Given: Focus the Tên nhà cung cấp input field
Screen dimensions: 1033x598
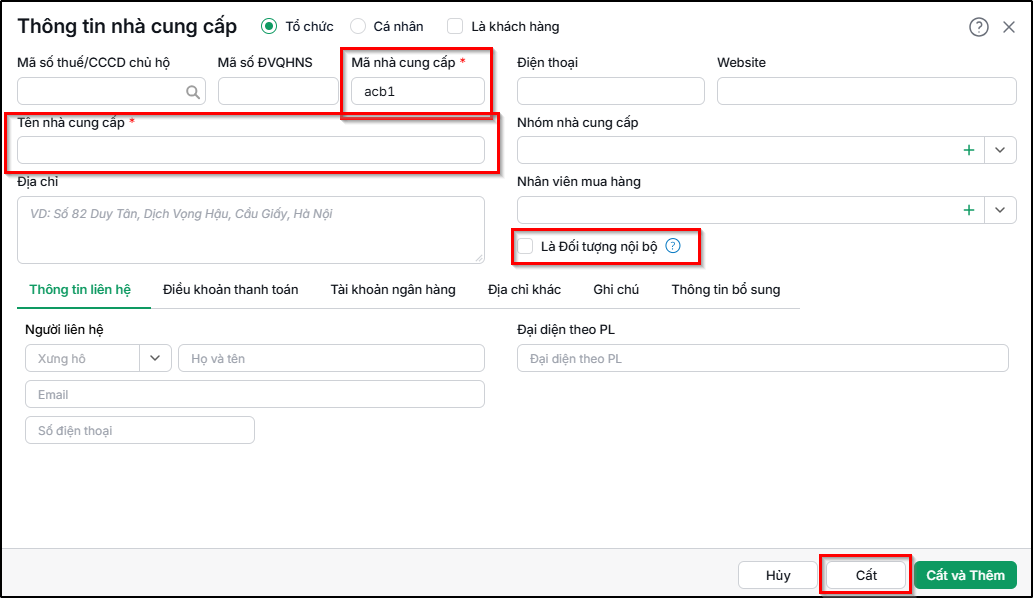Looking at the screenshot, I should [x=251, y=150].
